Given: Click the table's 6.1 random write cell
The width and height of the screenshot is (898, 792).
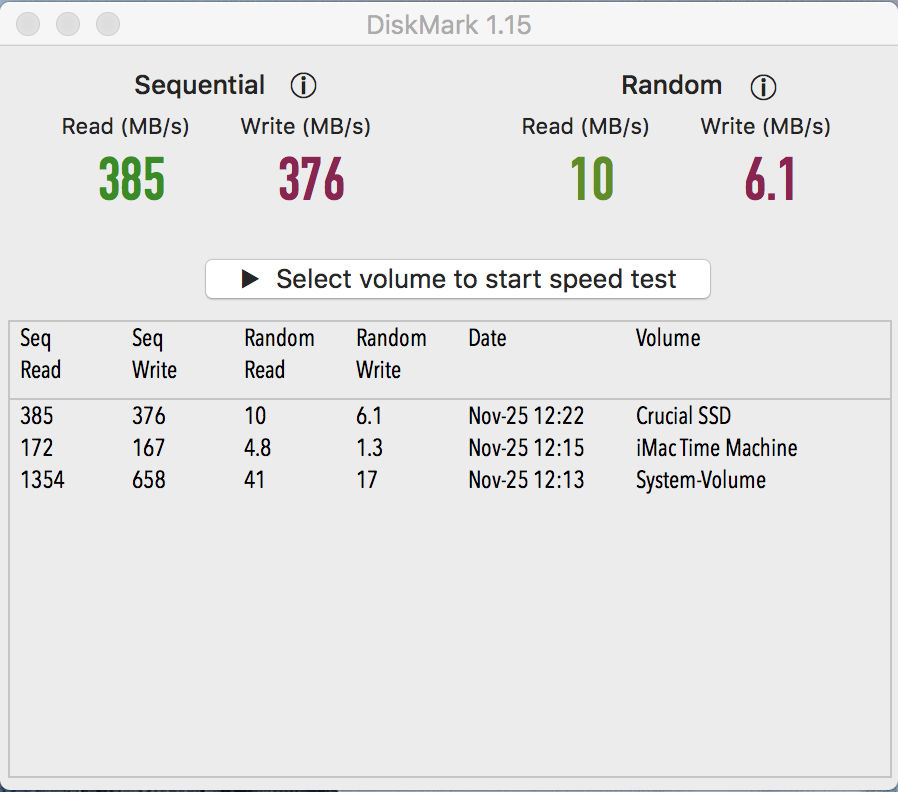Looking at the screenshot, I should 369,416.
